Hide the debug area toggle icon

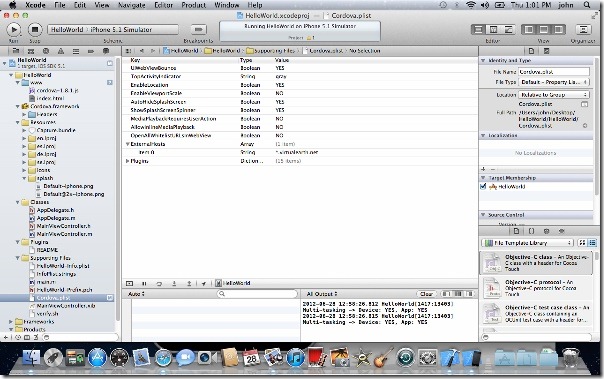coord(129,284)
